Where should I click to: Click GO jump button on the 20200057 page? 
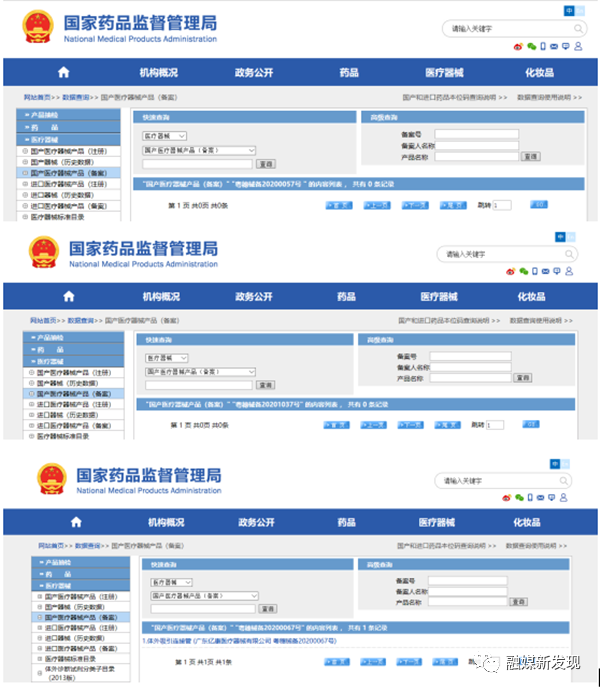539,205
